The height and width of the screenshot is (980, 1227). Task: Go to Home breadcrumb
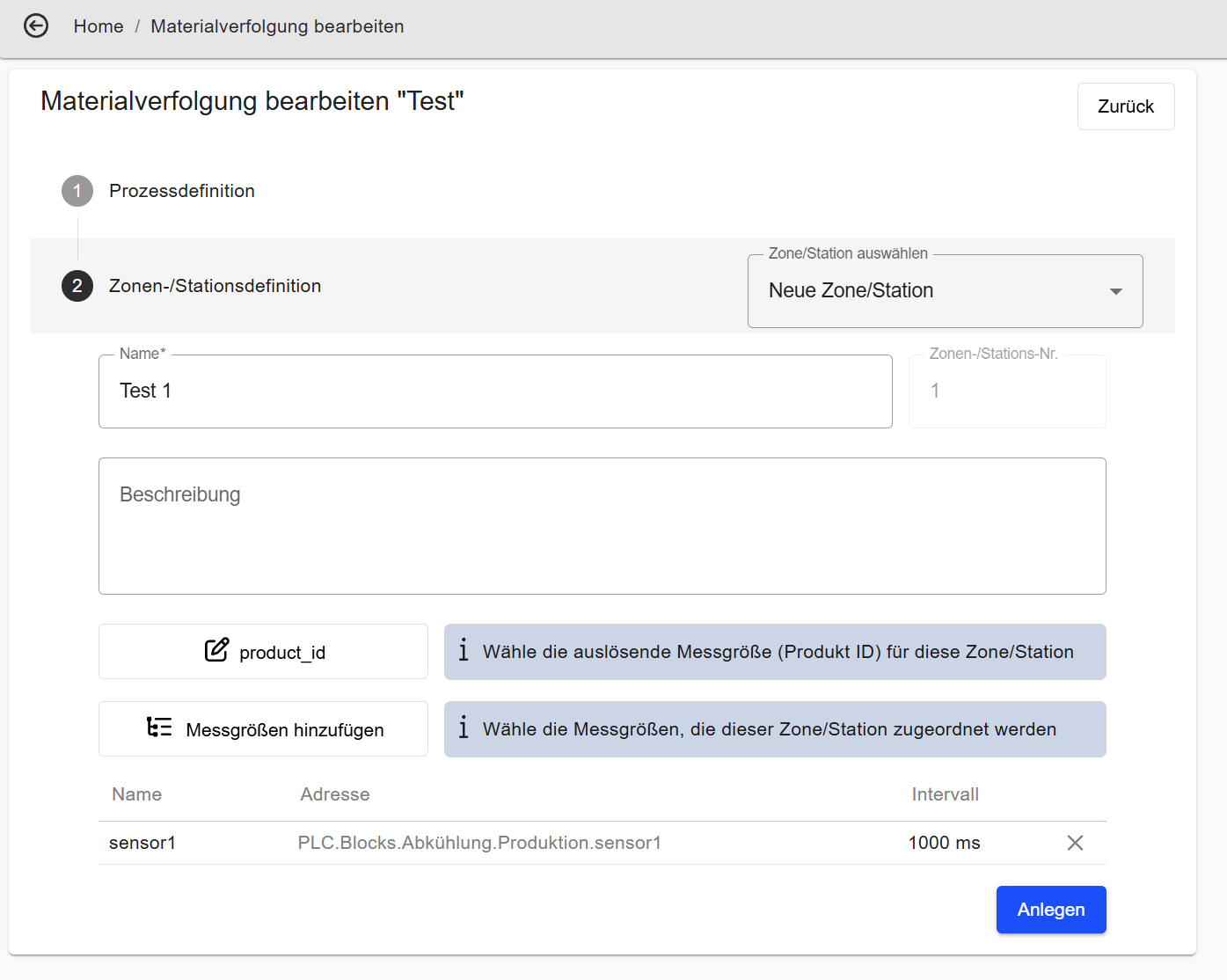coord(99,26)
